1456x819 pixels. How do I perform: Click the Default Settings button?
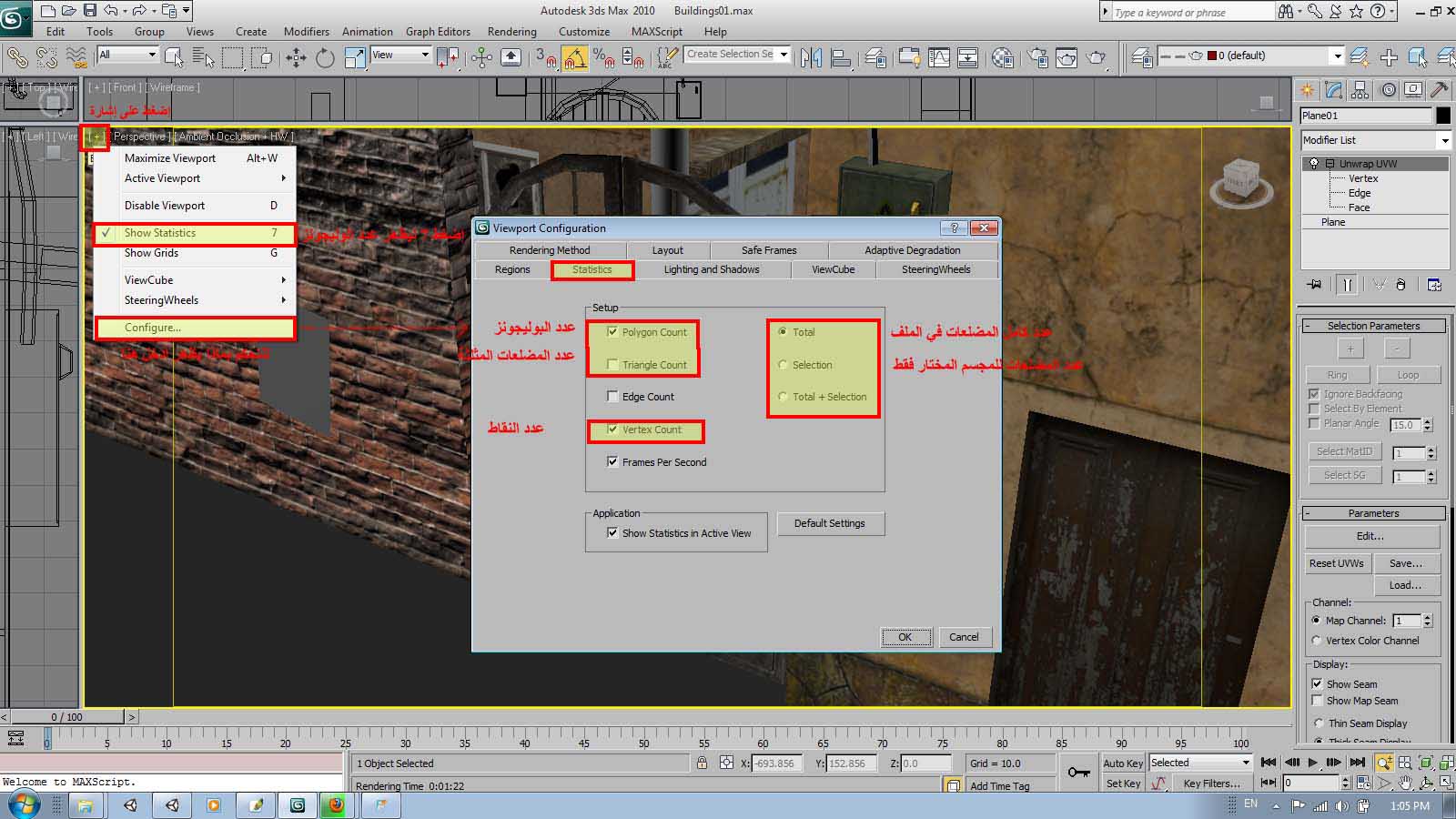coord(830,523)
